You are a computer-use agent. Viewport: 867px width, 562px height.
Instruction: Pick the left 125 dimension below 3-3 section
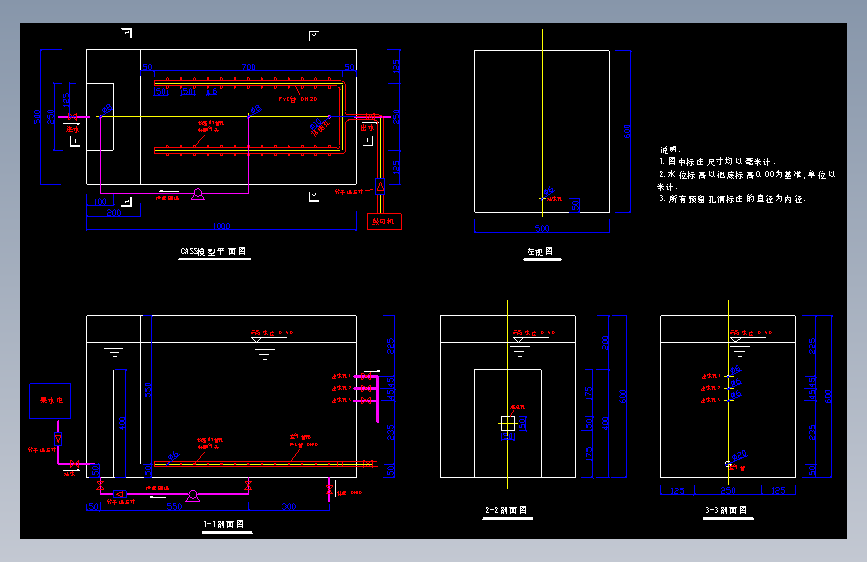pyautogui.click(x=677, y=490)
